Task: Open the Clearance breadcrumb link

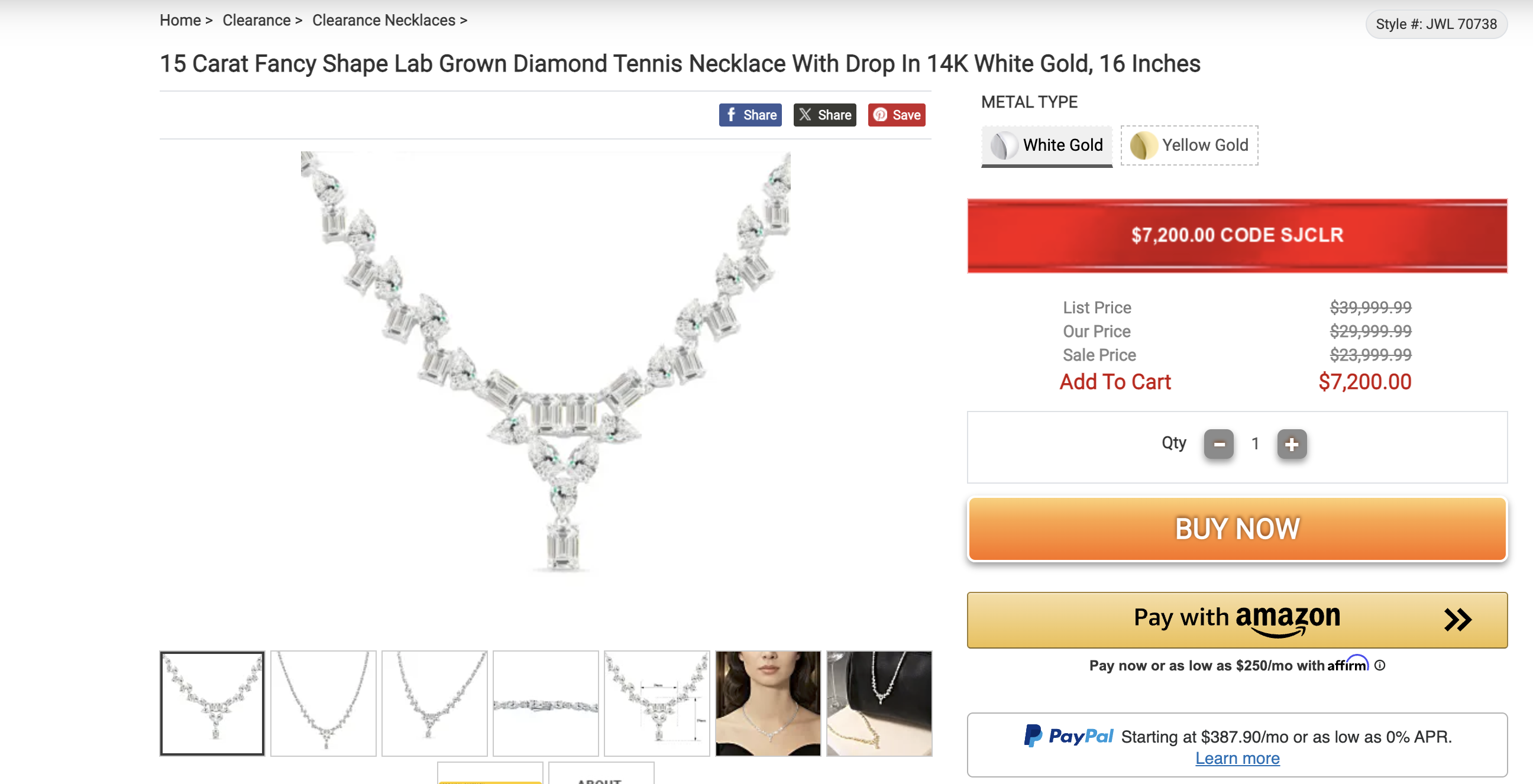Action: point(257,20)
